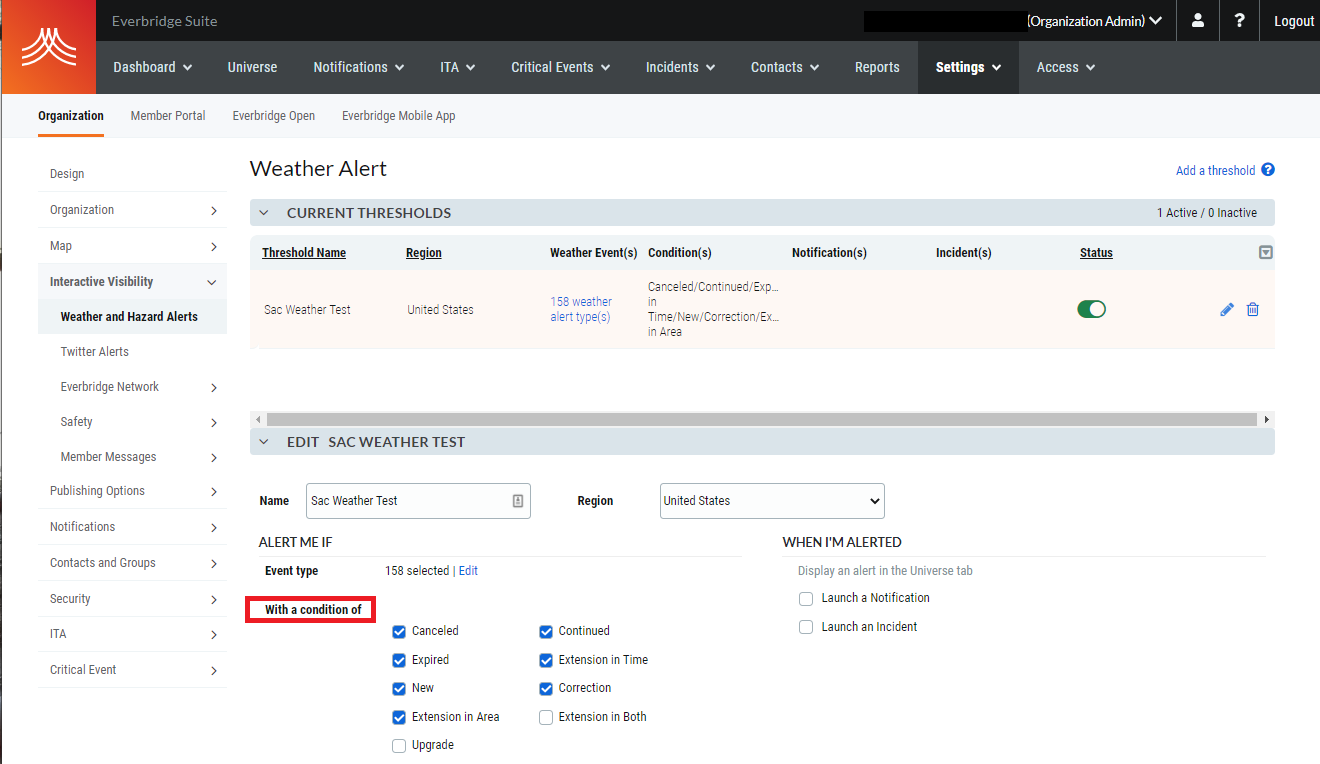This screenshot has height=764, width=1320.
Task: Open the Region dropdown
Action: (x=772, y=501)
